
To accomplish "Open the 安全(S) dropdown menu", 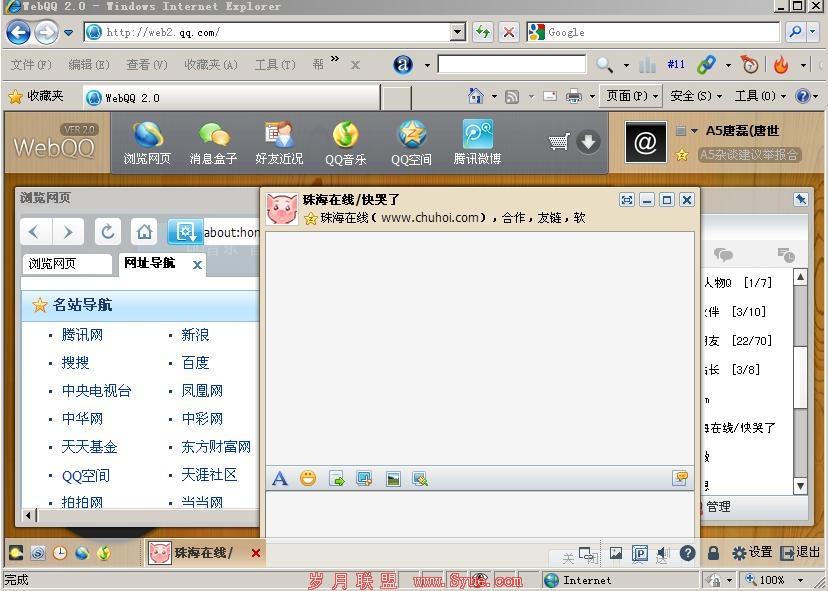I will tap(696, 96).
